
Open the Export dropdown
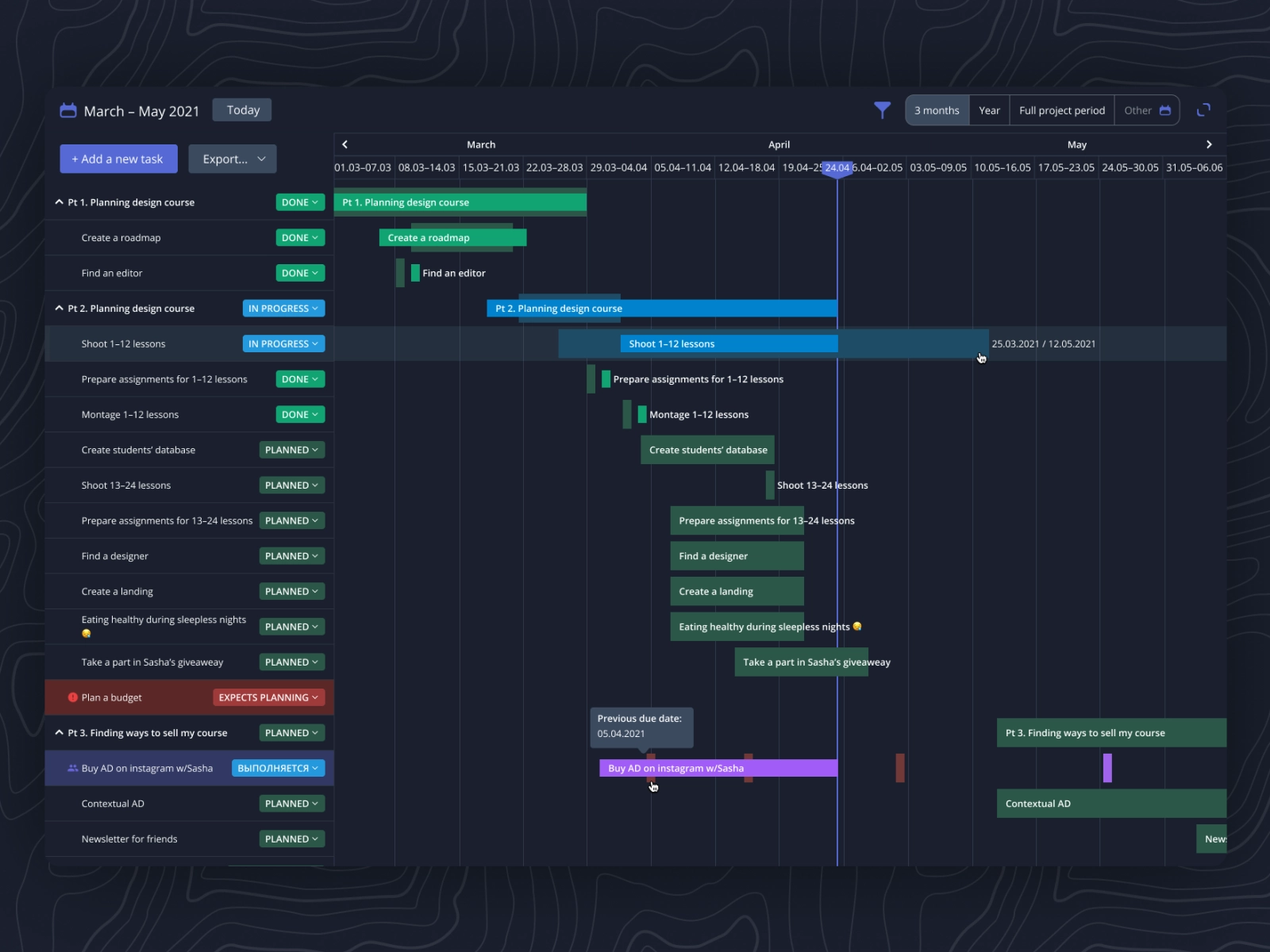[233, 159]
